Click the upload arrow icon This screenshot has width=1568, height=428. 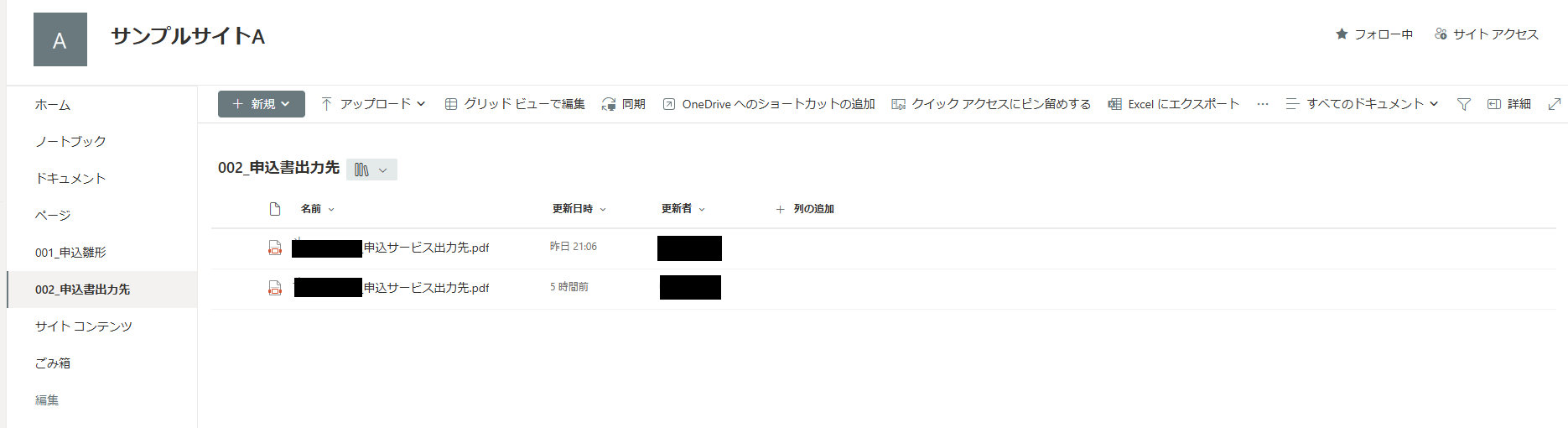click(326, 104)
